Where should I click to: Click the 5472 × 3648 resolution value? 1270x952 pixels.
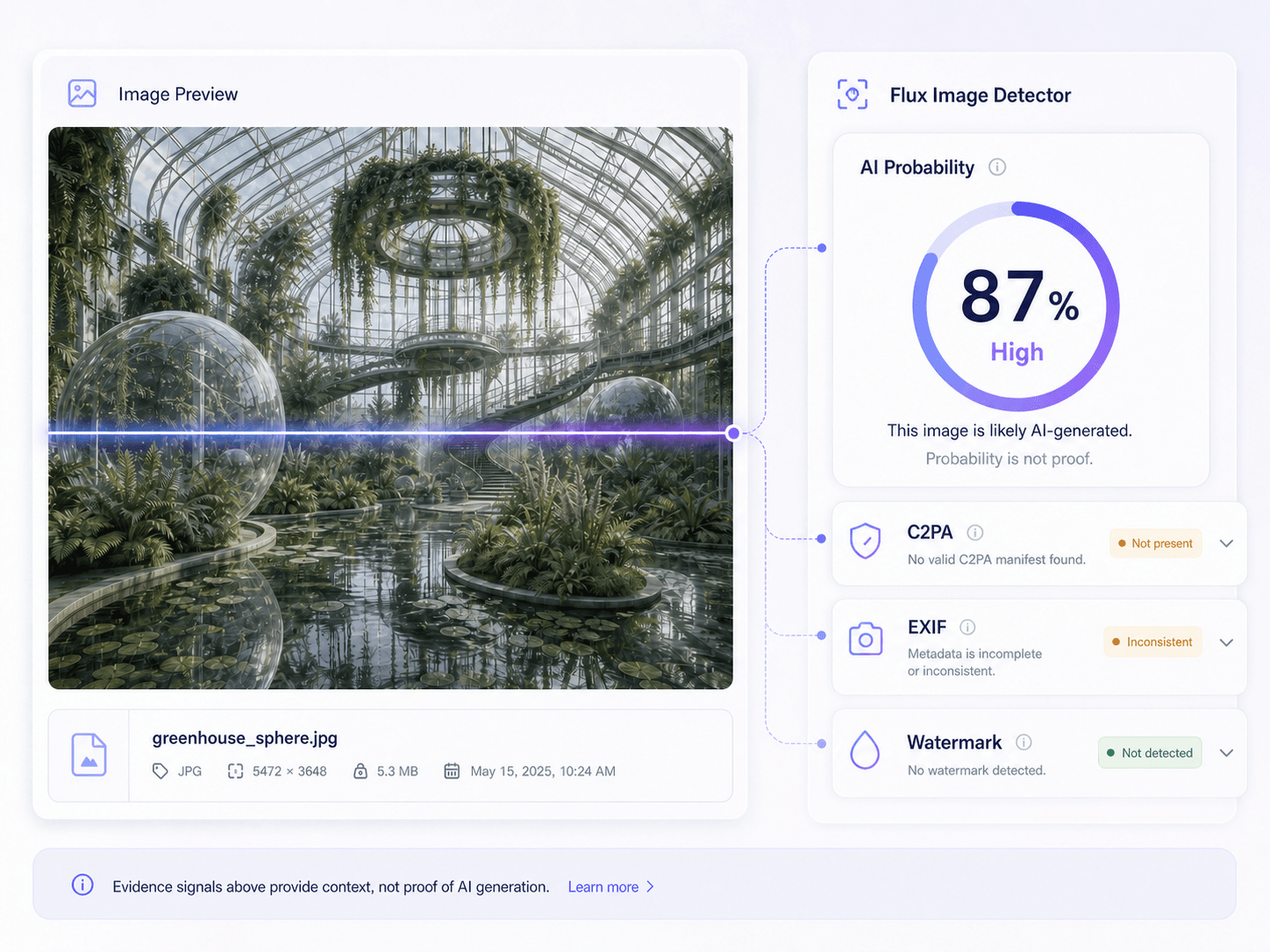point(289,771)
